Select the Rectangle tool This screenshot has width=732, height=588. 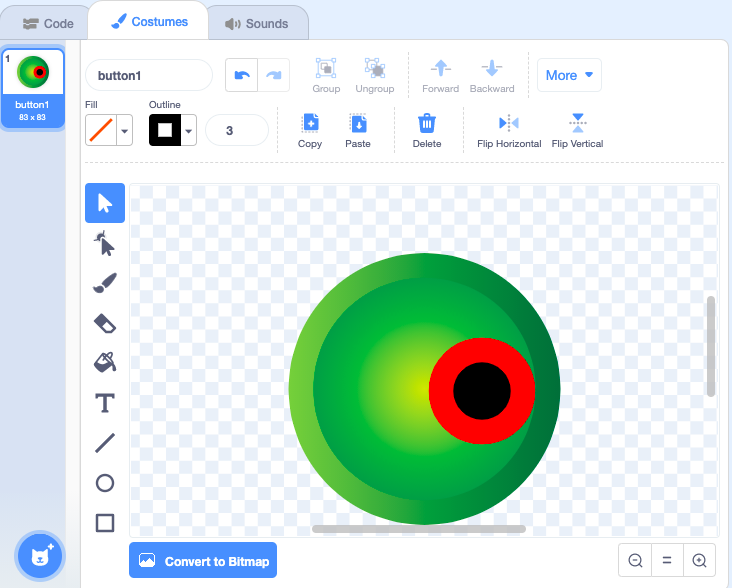click(105, 522)
